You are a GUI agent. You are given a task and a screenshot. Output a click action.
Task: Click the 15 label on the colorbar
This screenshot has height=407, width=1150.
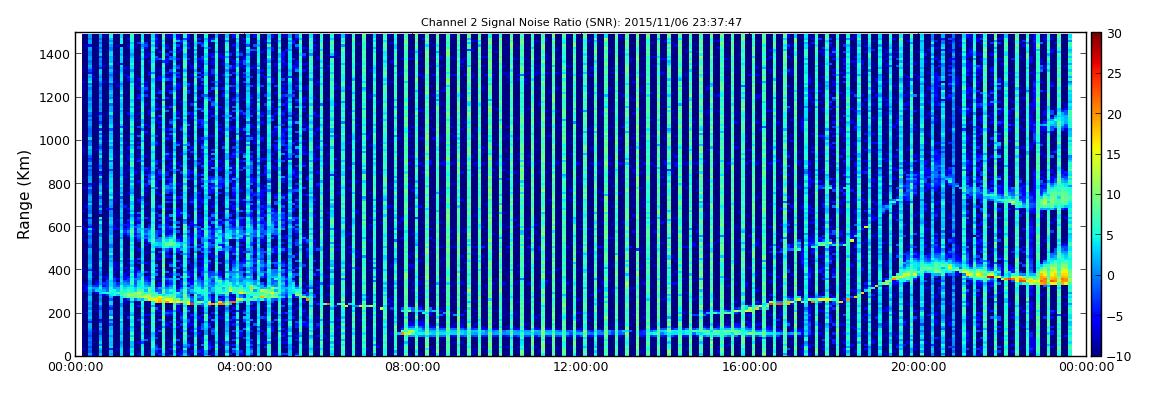(1115, 154)
